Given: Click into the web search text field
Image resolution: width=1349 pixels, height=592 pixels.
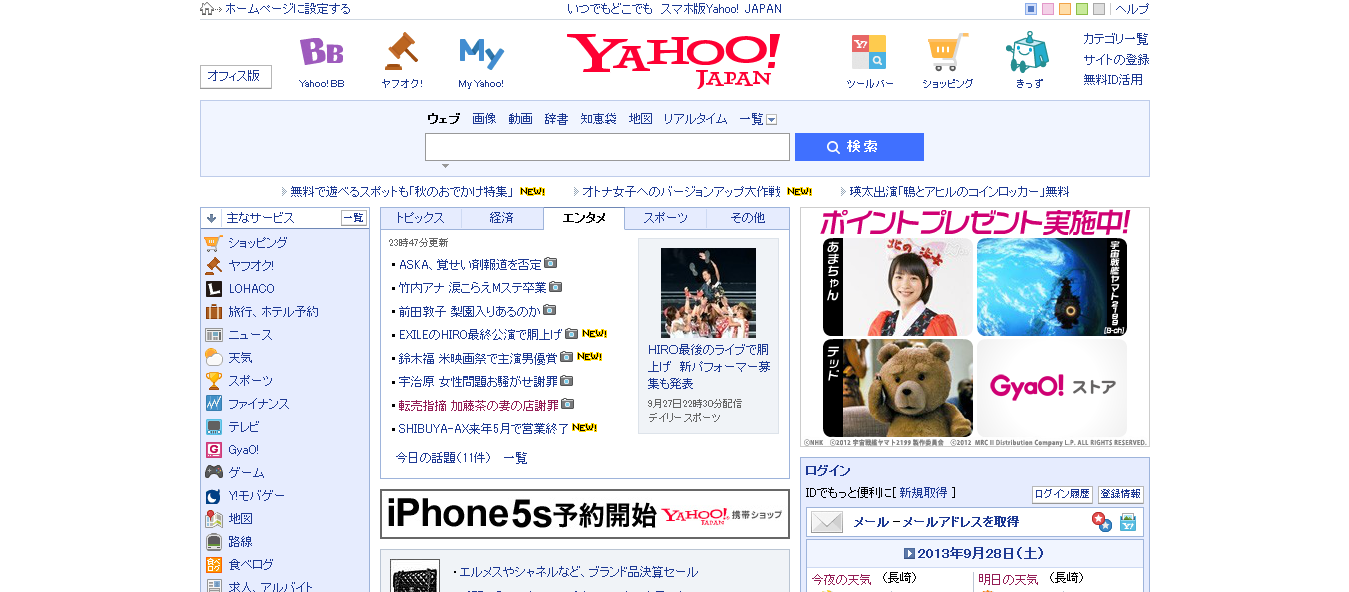Looking at the screenshot, I should pos(607,147).
